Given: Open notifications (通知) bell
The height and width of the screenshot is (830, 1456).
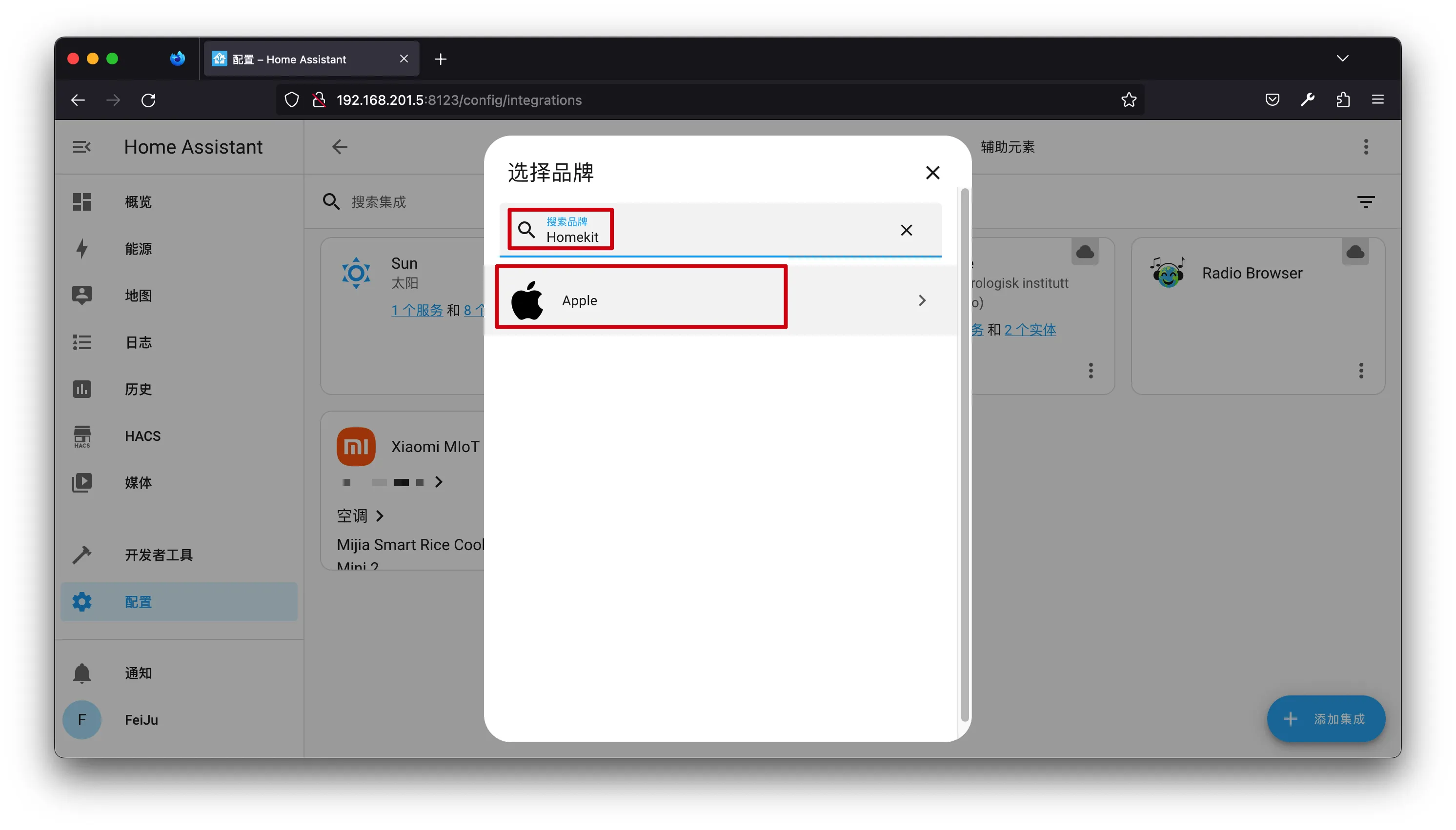Looking at the screenshot, I should pyautogui.click(x=81, y=673).
